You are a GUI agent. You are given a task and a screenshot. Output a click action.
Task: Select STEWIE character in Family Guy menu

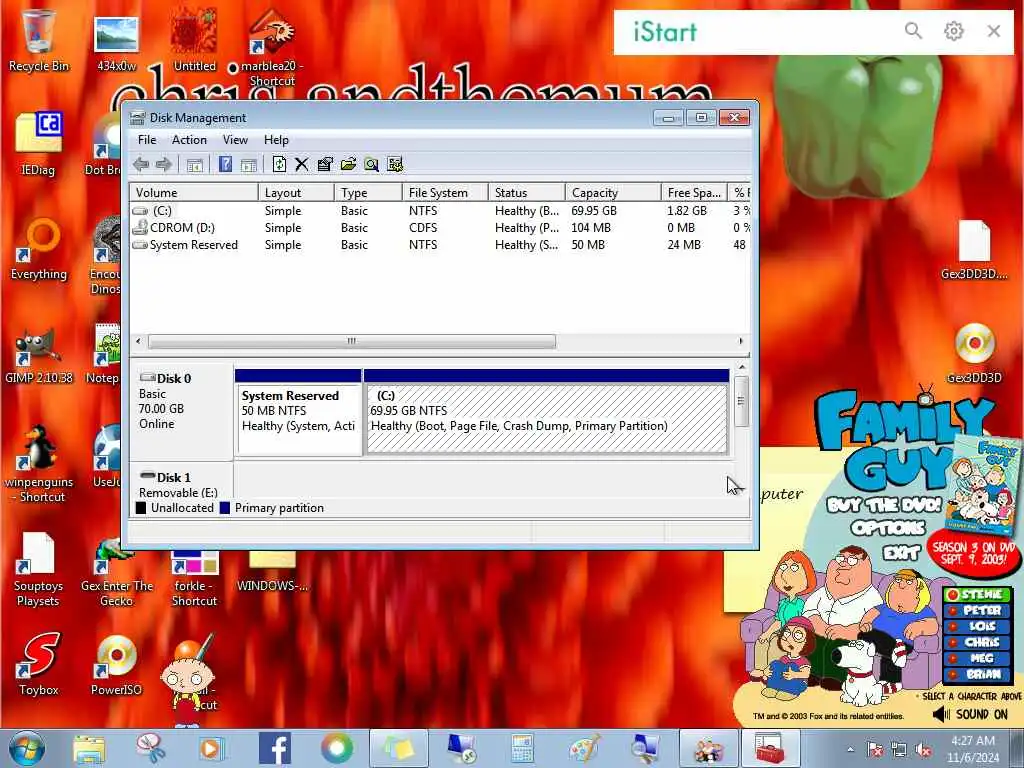(x=977, y=594)
